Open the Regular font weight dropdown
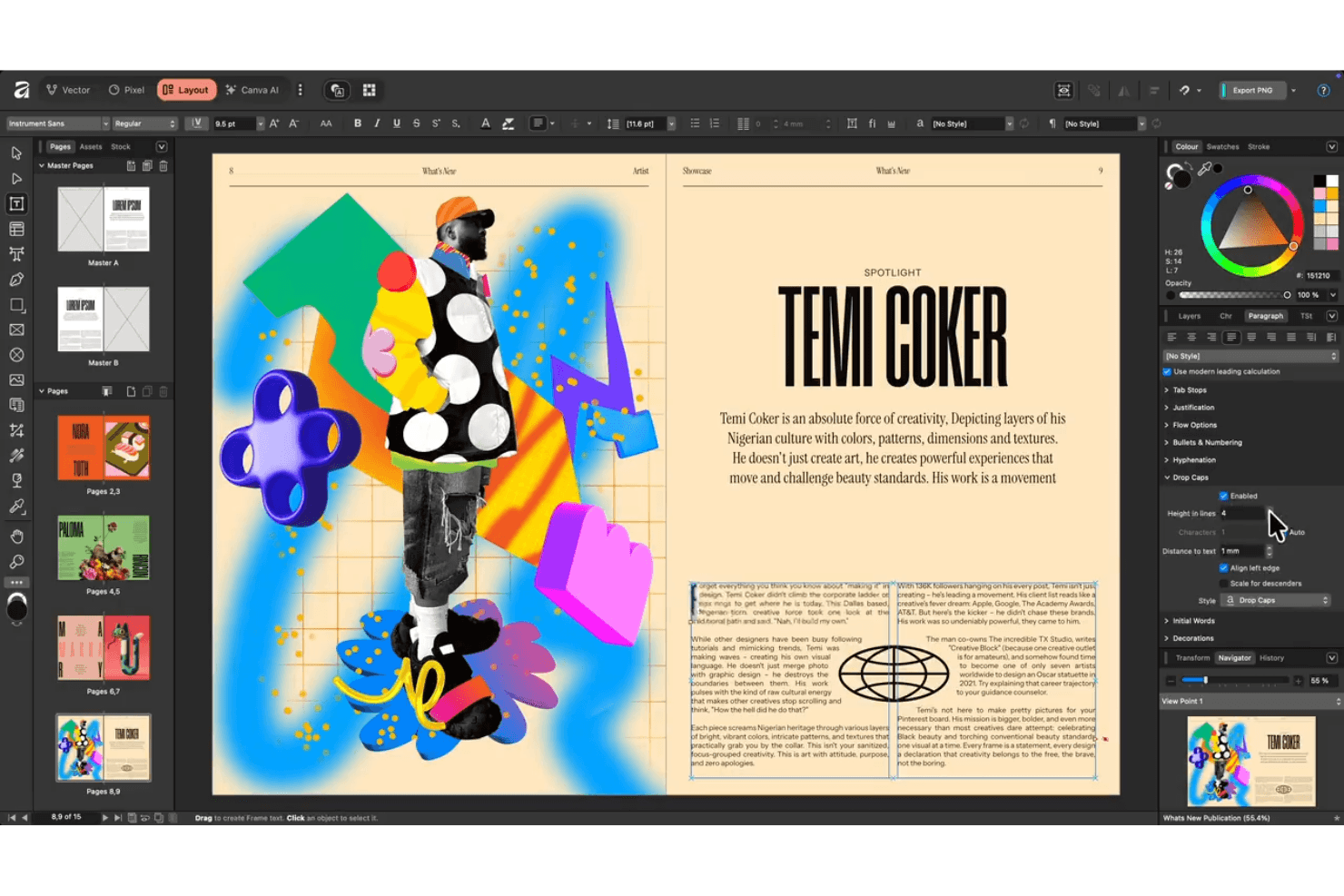The height and width of the screenshot is (896, 1344). point(145,123)
